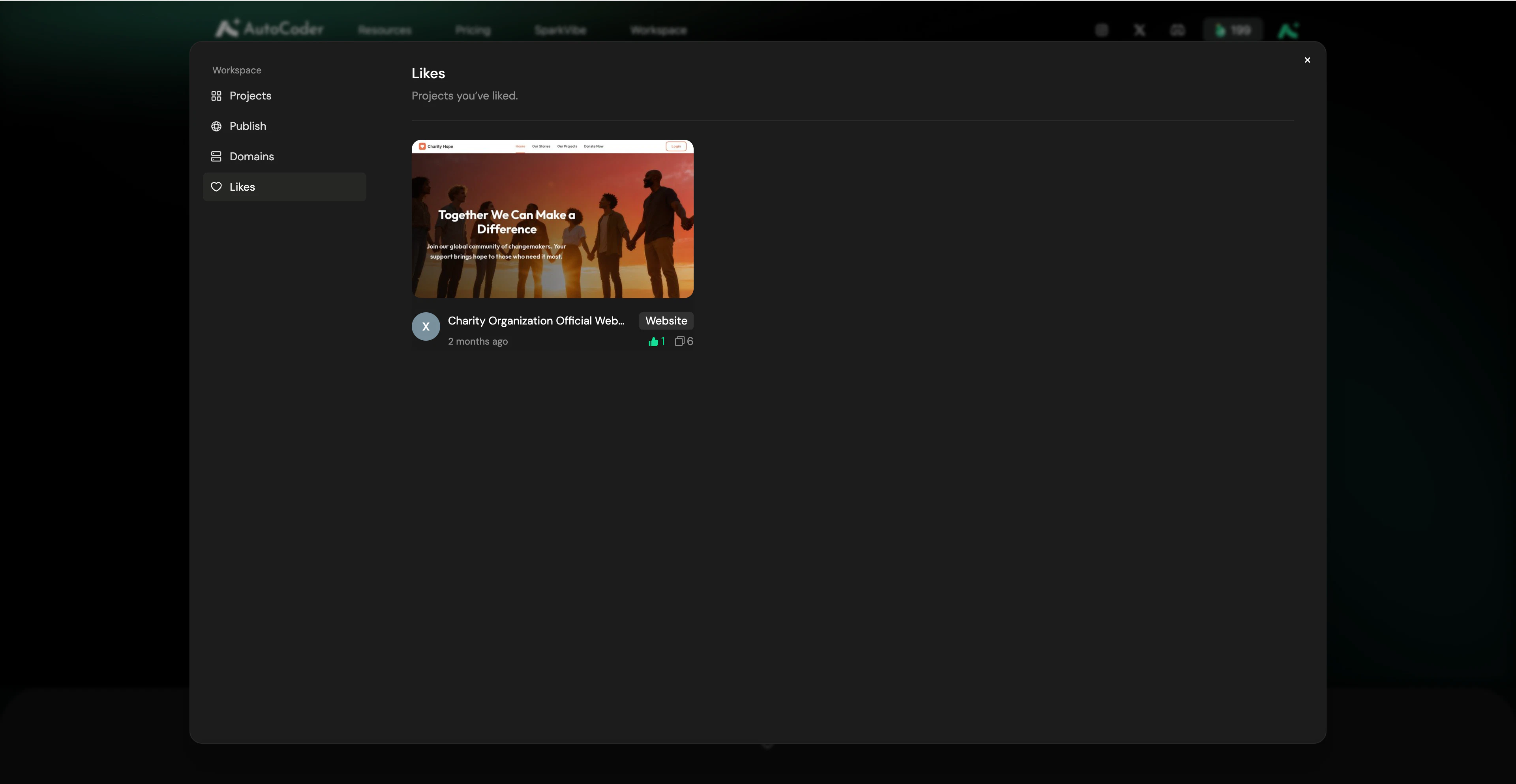Open the Projects section in the sidebar
The width and height of the screenshot is (1516, 784).
250,96
